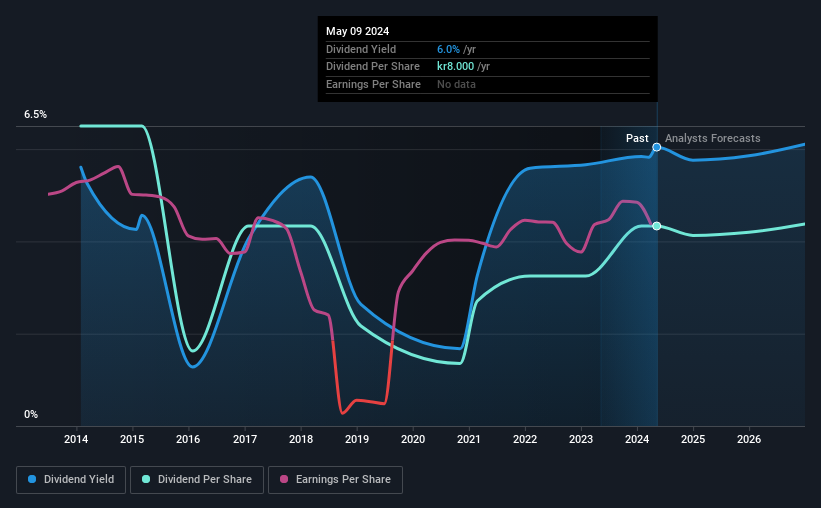Click the 2018 x-axis label
Image resolution: width=821 pixels, height=508 pixels.
(x=301, y=439)
